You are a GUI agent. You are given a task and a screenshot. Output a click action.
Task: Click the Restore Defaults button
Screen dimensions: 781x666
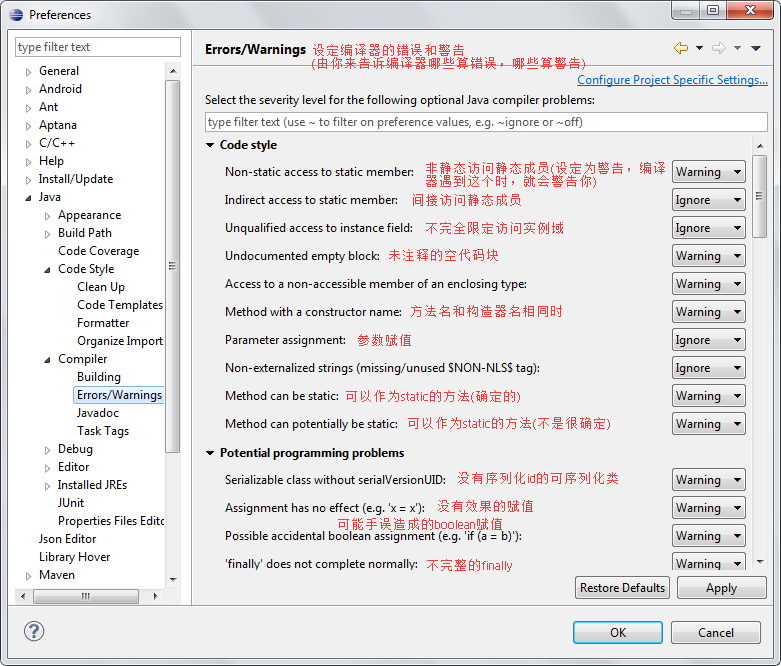tap(622, 588)
